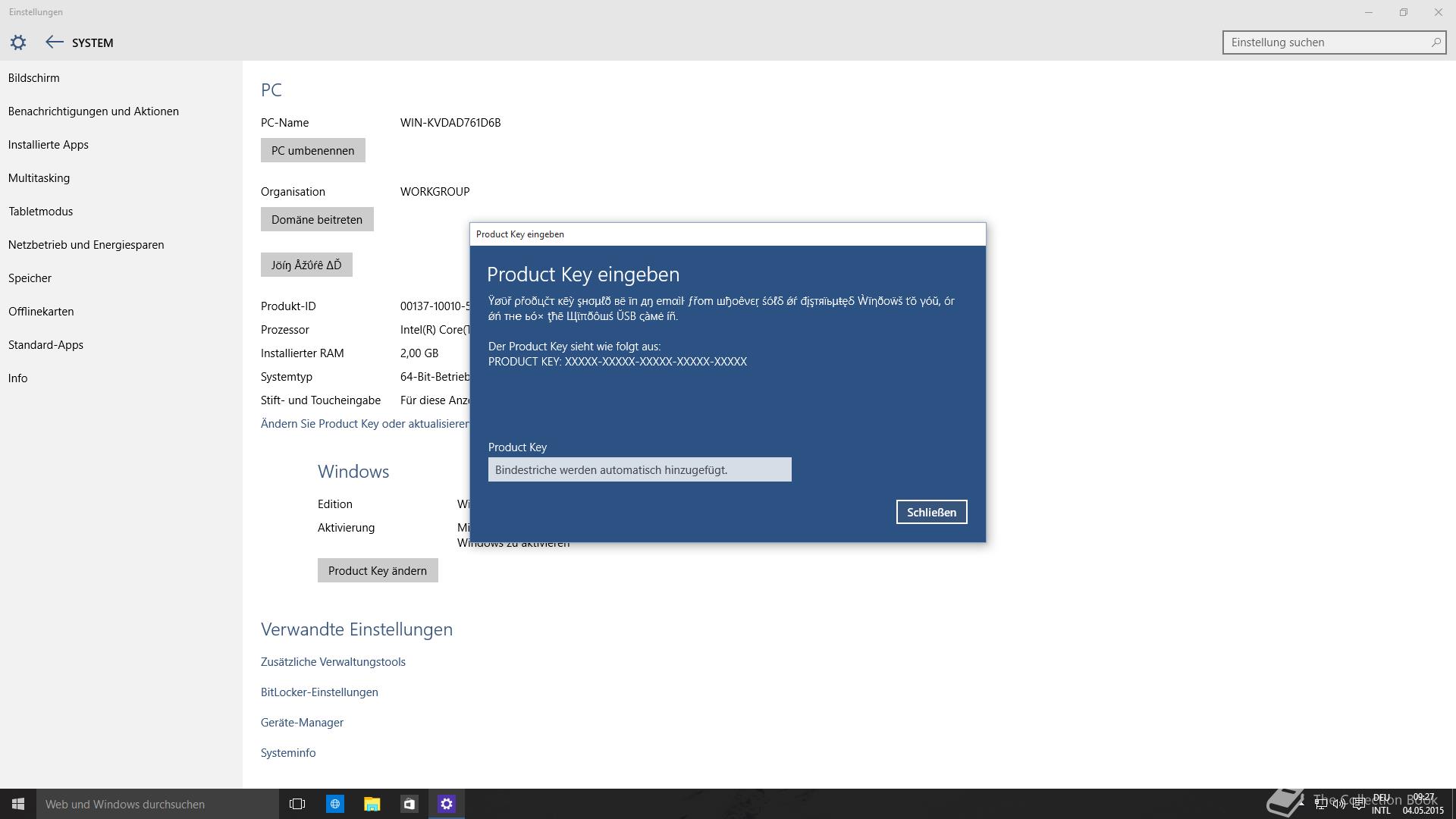Image resolution: width=1456 pixels, height=819 pixels.
Task: Click Ändern Sie Product Key link
Action: 365,424
